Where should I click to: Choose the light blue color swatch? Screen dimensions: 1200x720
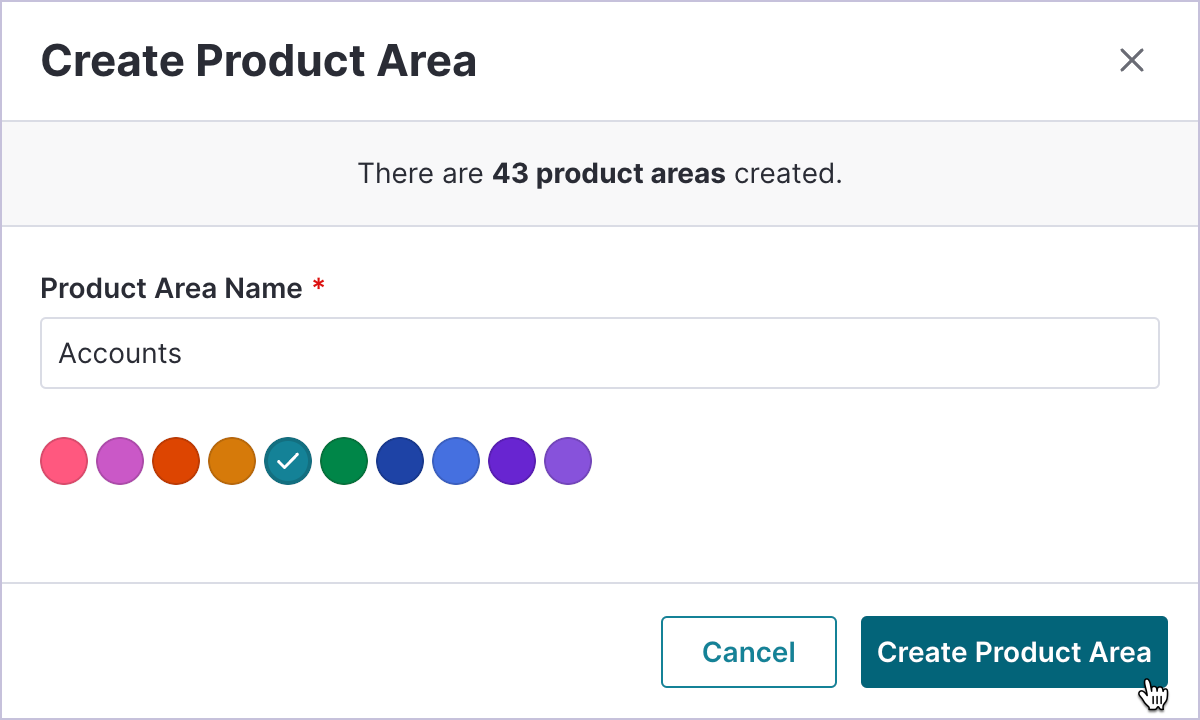click(456, 461)
